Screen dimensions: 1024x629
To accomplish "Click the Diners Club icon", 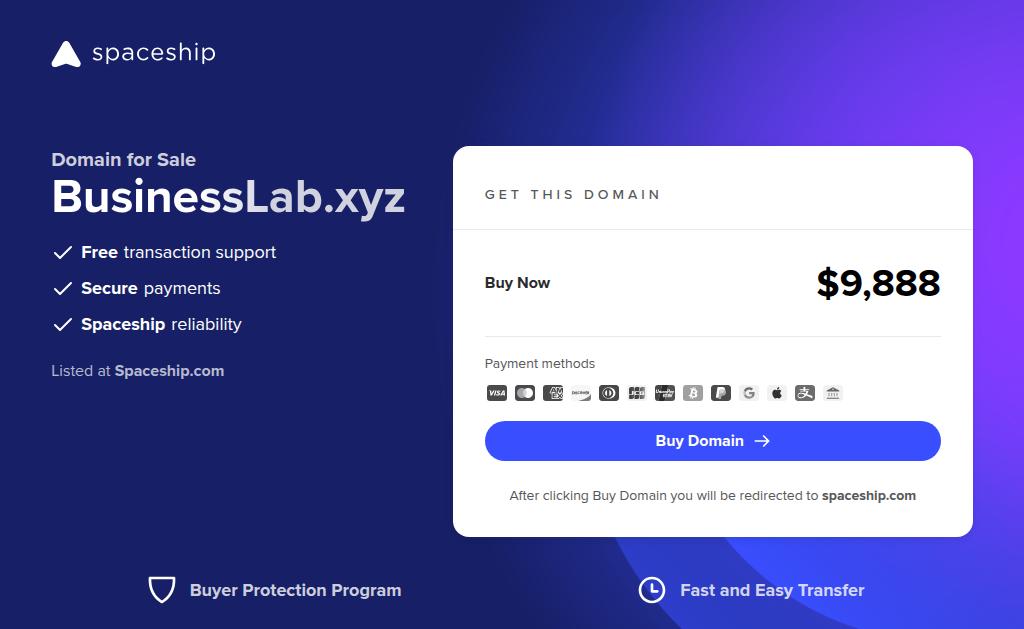I will tap(609, 393).
